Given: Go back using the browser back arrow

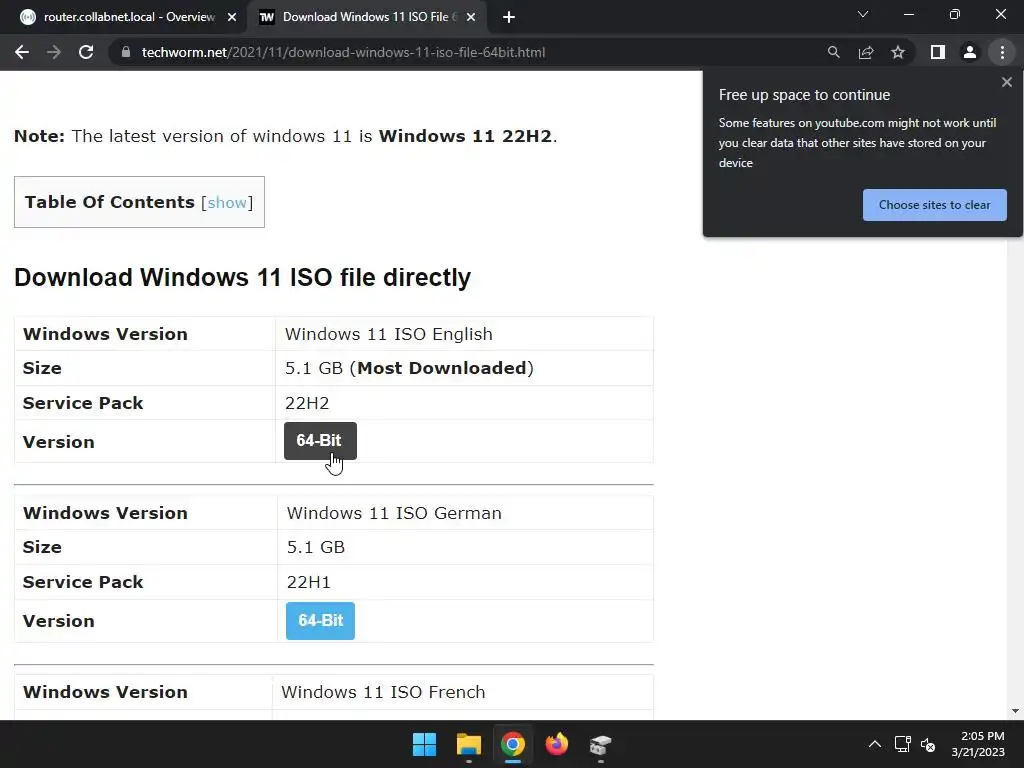Looking at the screenshot, I should [x=22, y=52].
